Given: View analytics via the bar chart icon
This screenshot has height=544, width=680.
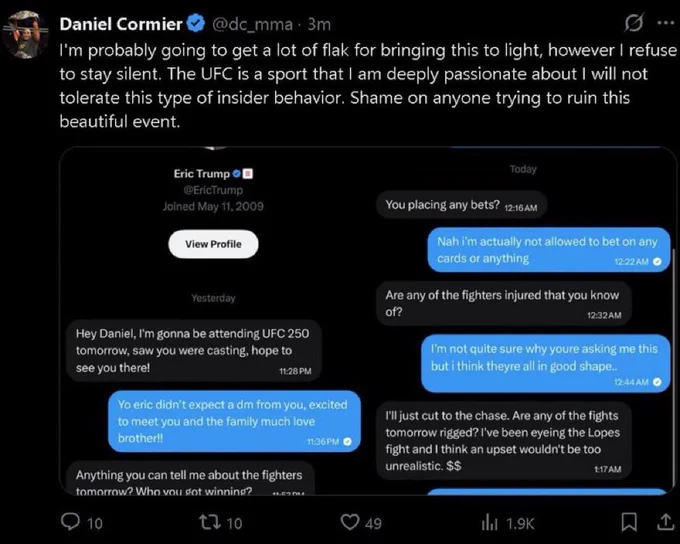Looking at the screenshot, I should coord(490,522).
